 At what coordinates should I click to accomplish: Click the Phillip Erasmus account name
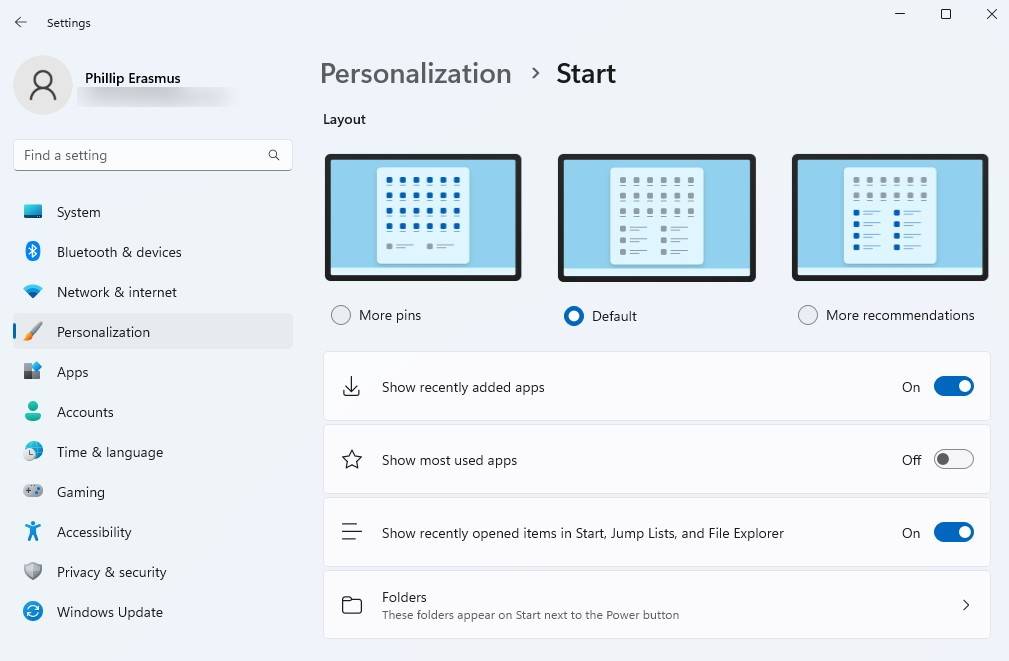pos(133,78)
